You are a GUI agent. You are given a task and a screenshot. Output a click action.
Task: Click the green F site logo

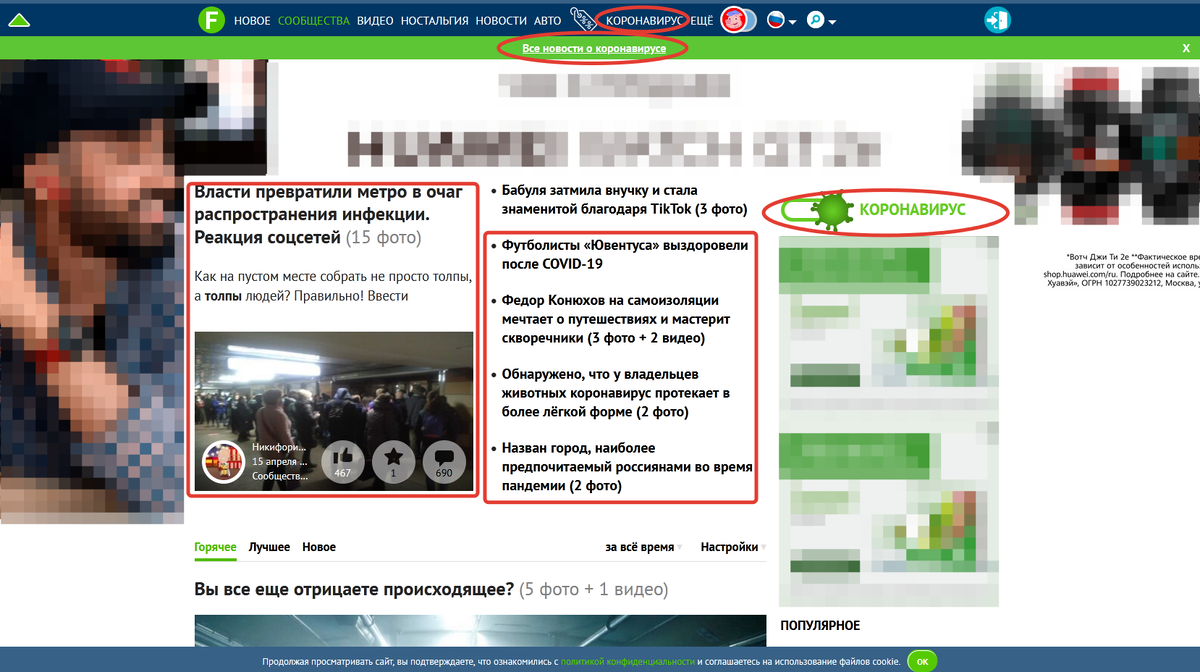[212, 19]
